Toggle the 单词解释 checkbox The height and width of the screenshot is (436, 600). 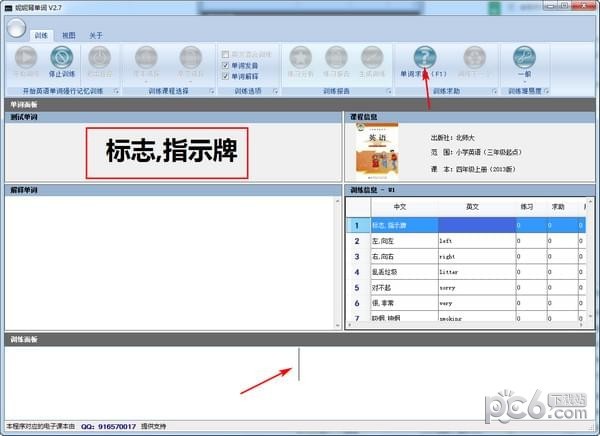225,77
